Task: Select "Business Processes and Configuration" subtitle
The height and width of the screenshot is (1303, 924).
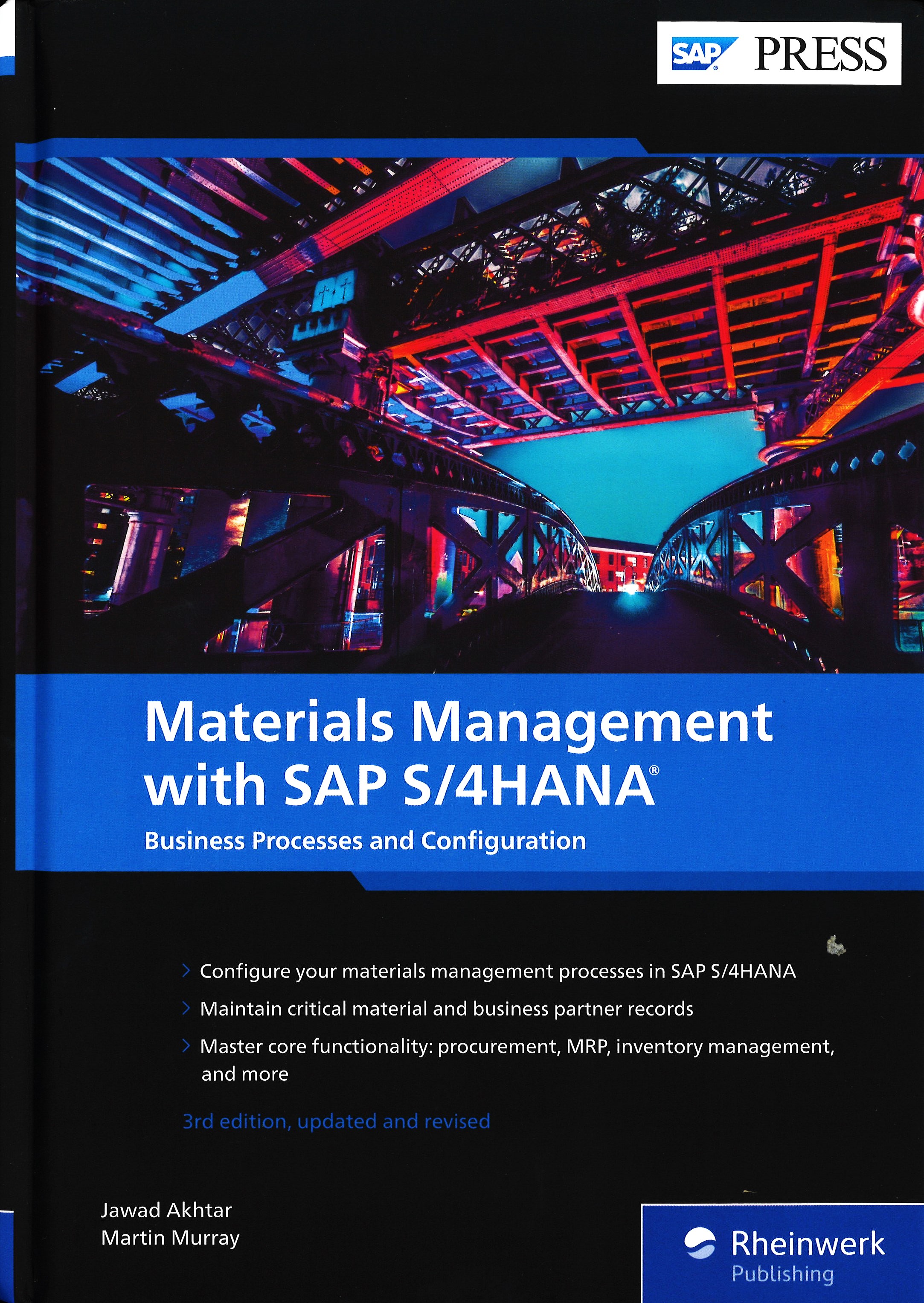Action: pyautogui.click(x=365, y=841)
